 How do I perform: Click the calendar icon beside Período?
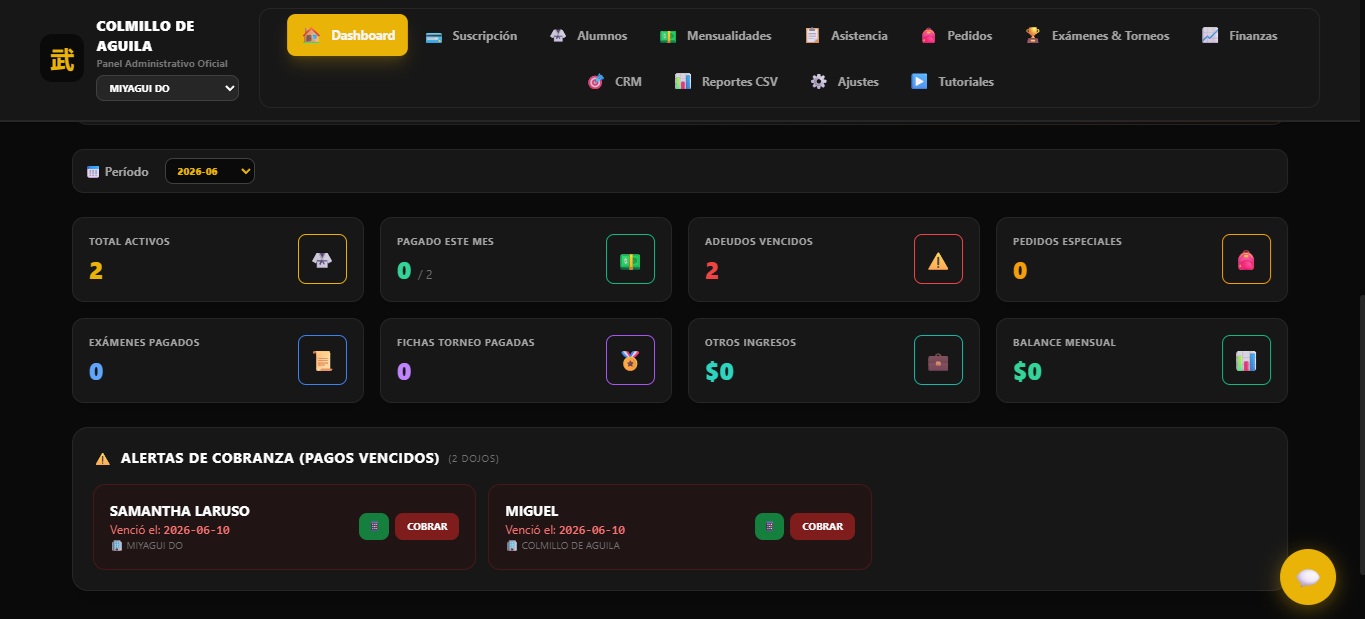[x=93, y=172]
